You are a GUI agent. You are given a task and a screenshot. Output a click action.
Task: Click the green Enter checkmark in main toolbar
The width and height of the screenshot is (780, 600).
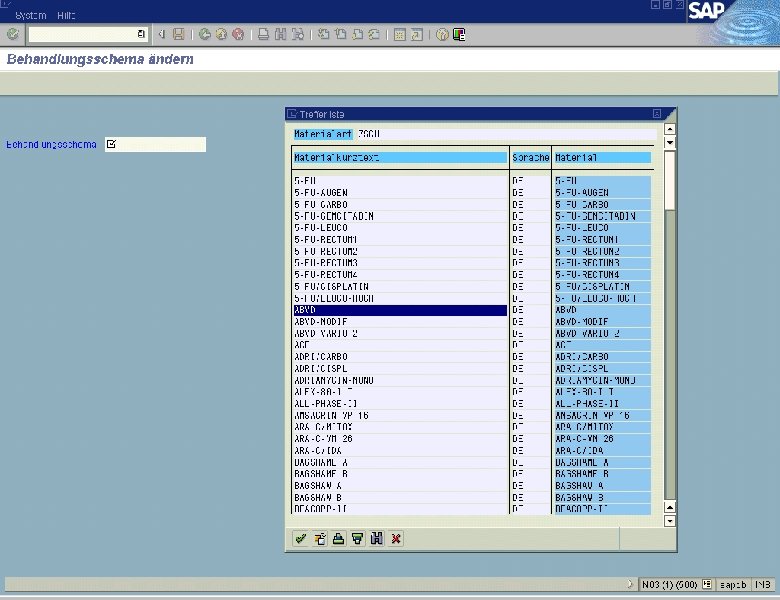pyautogui.click(x=13, y=34)
